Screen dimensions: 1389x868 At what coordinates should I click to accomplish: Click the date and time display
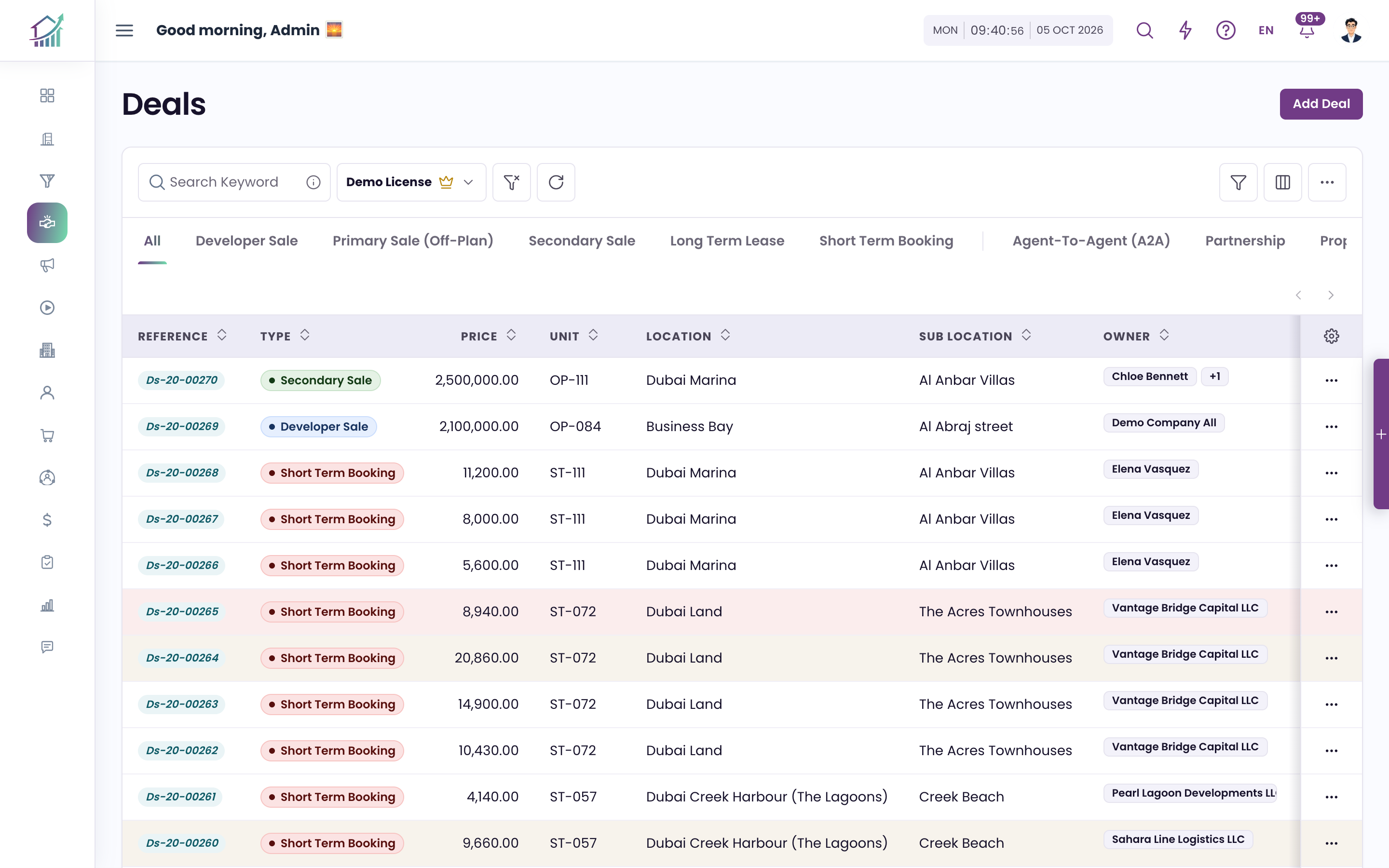(1018, 30)
